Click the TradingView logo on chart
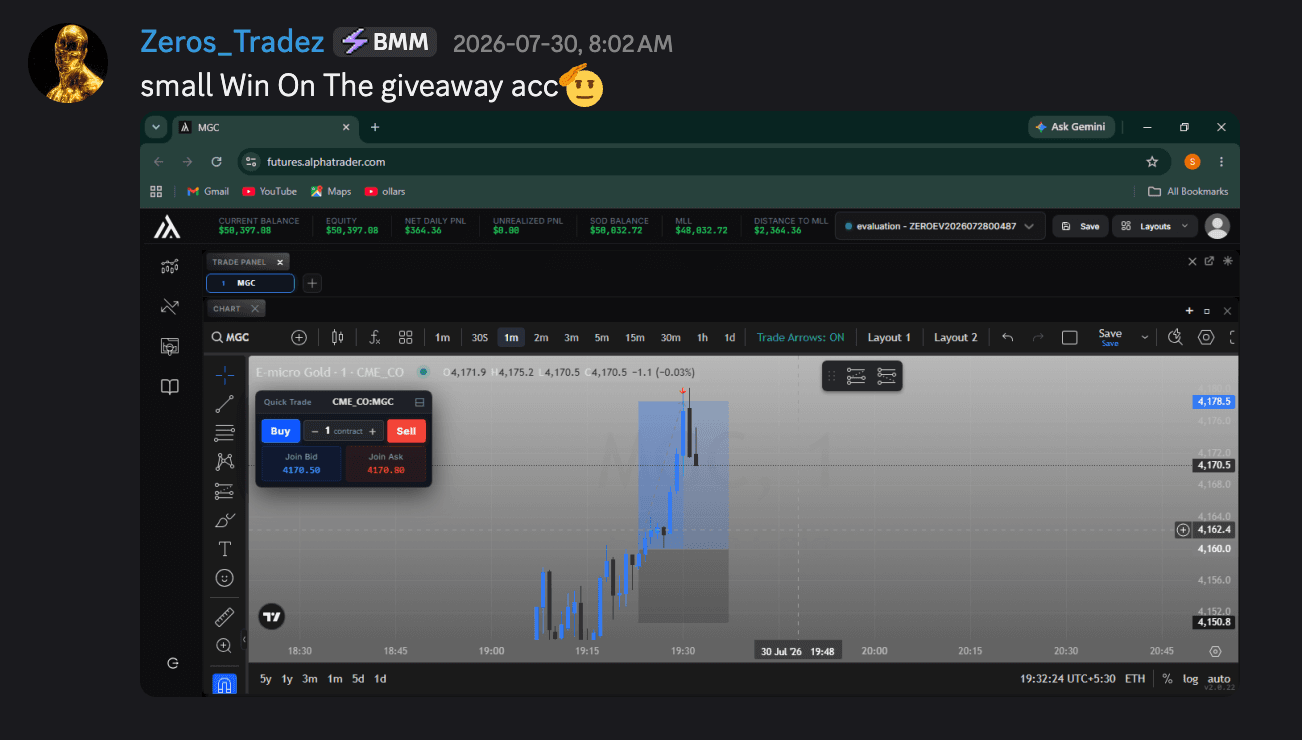Screen dimensions: 1302x740 click(x=271, y=616)
